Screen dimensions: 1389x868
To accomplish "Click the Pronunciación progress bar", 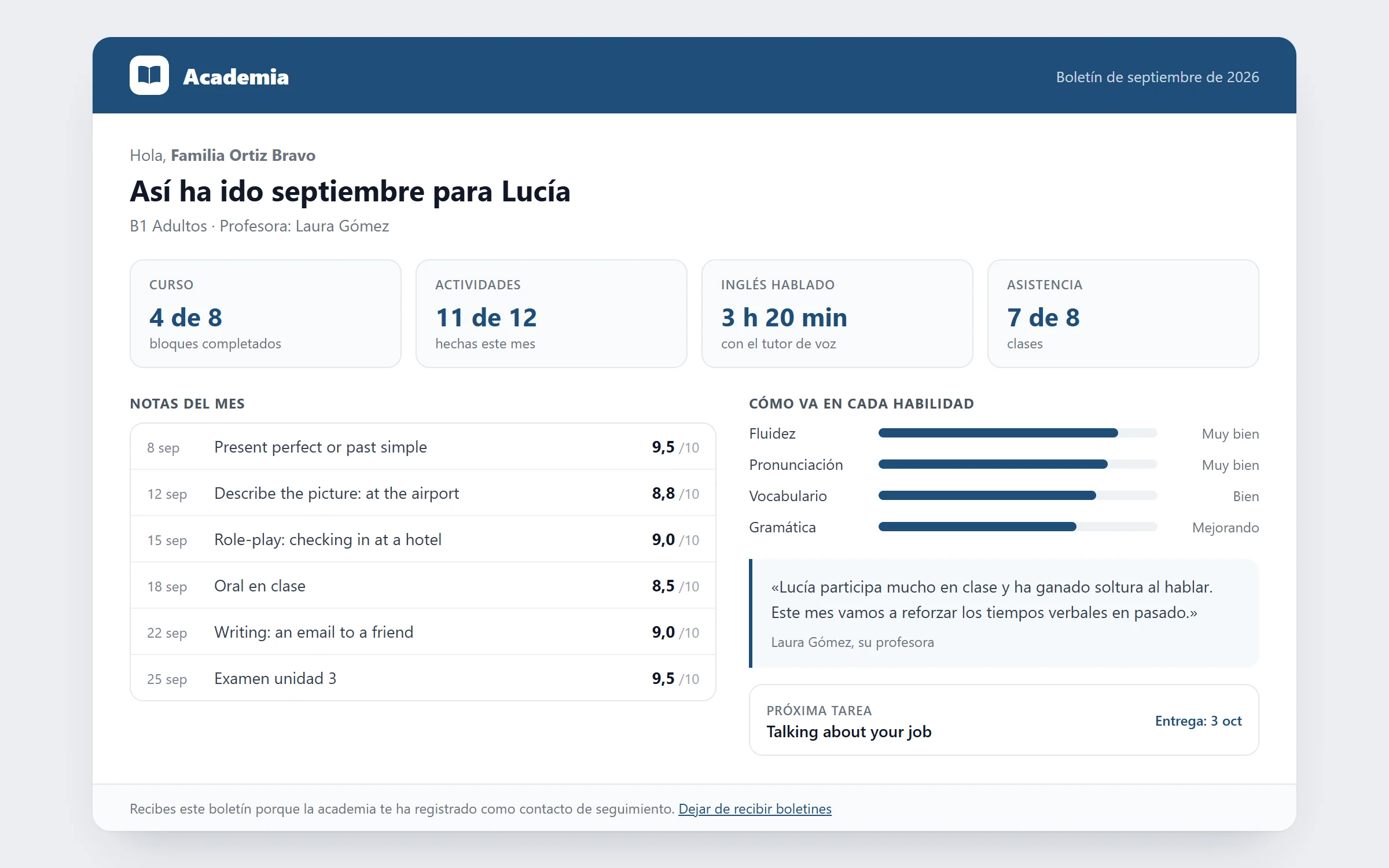I will (1017, 464).
